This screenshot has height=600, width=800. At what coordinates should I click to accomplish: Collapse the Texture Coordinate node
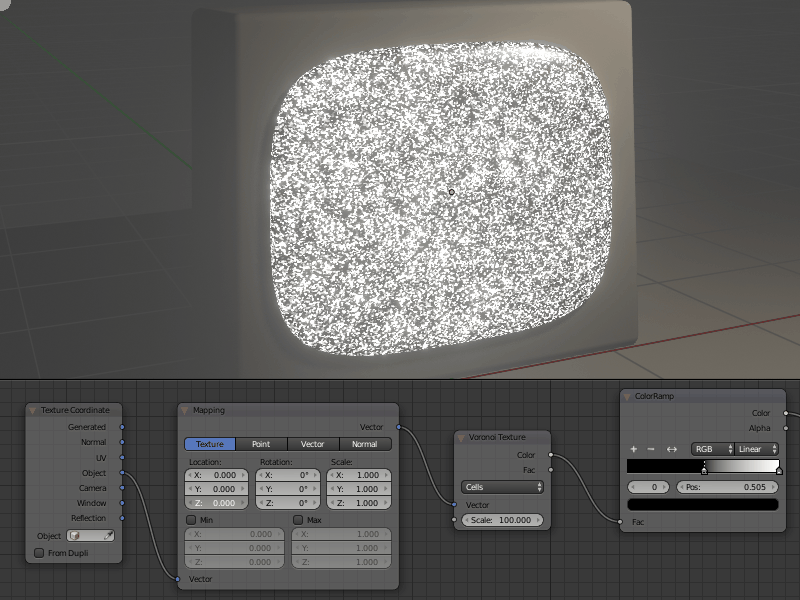click(32, 410)
